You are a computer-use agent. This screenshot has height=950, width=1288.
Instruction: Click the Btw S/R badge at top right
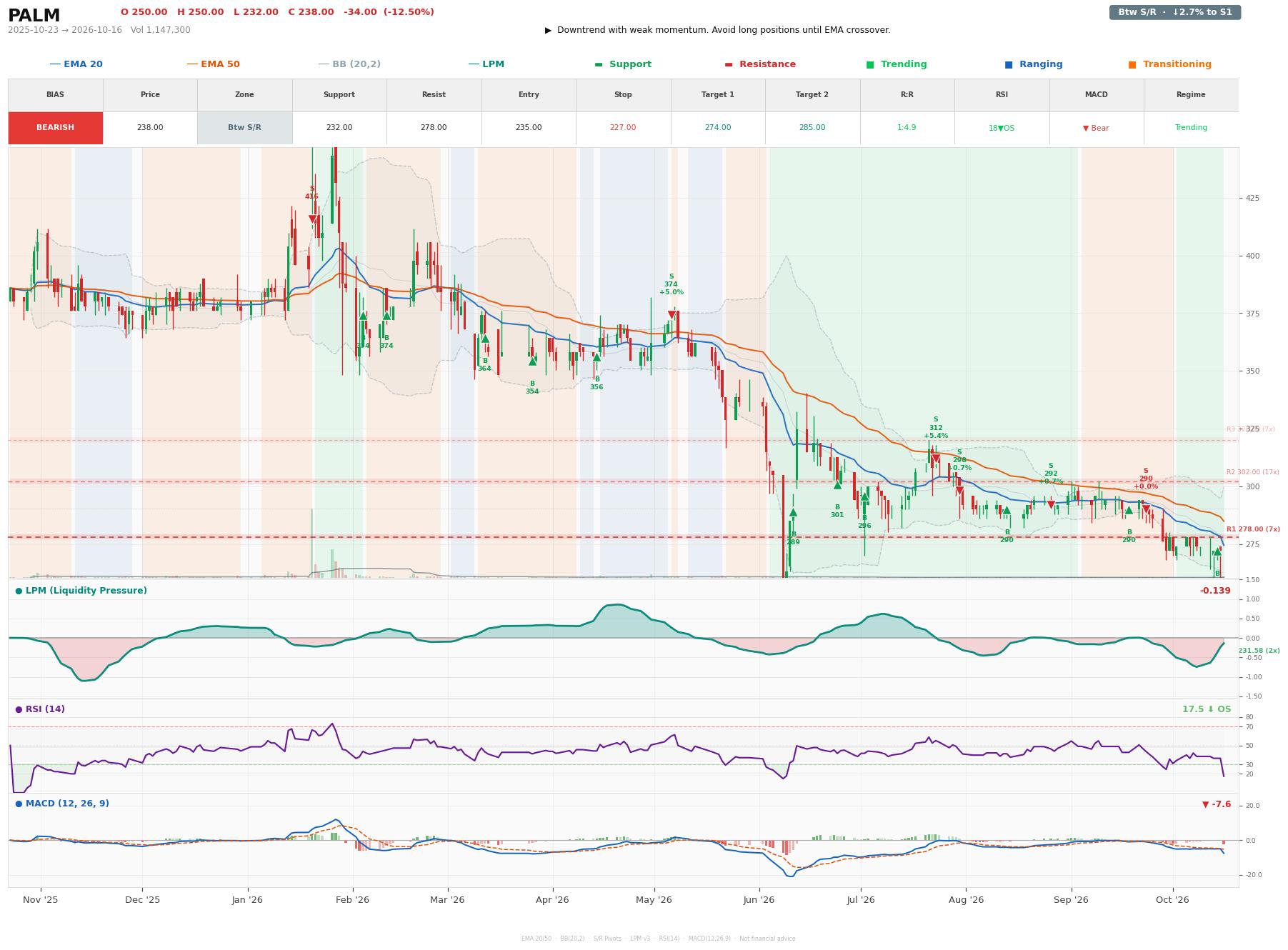tap(1174, 12)
